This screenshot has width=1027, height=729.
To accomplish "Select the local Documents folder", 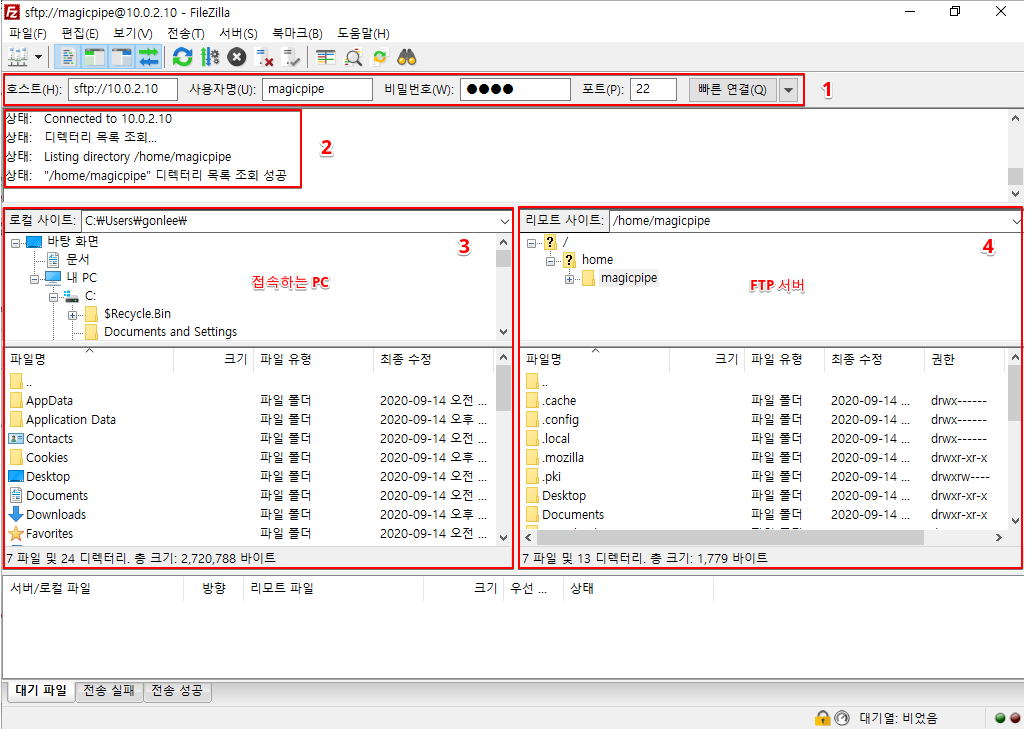I will (x=56, y=496).
